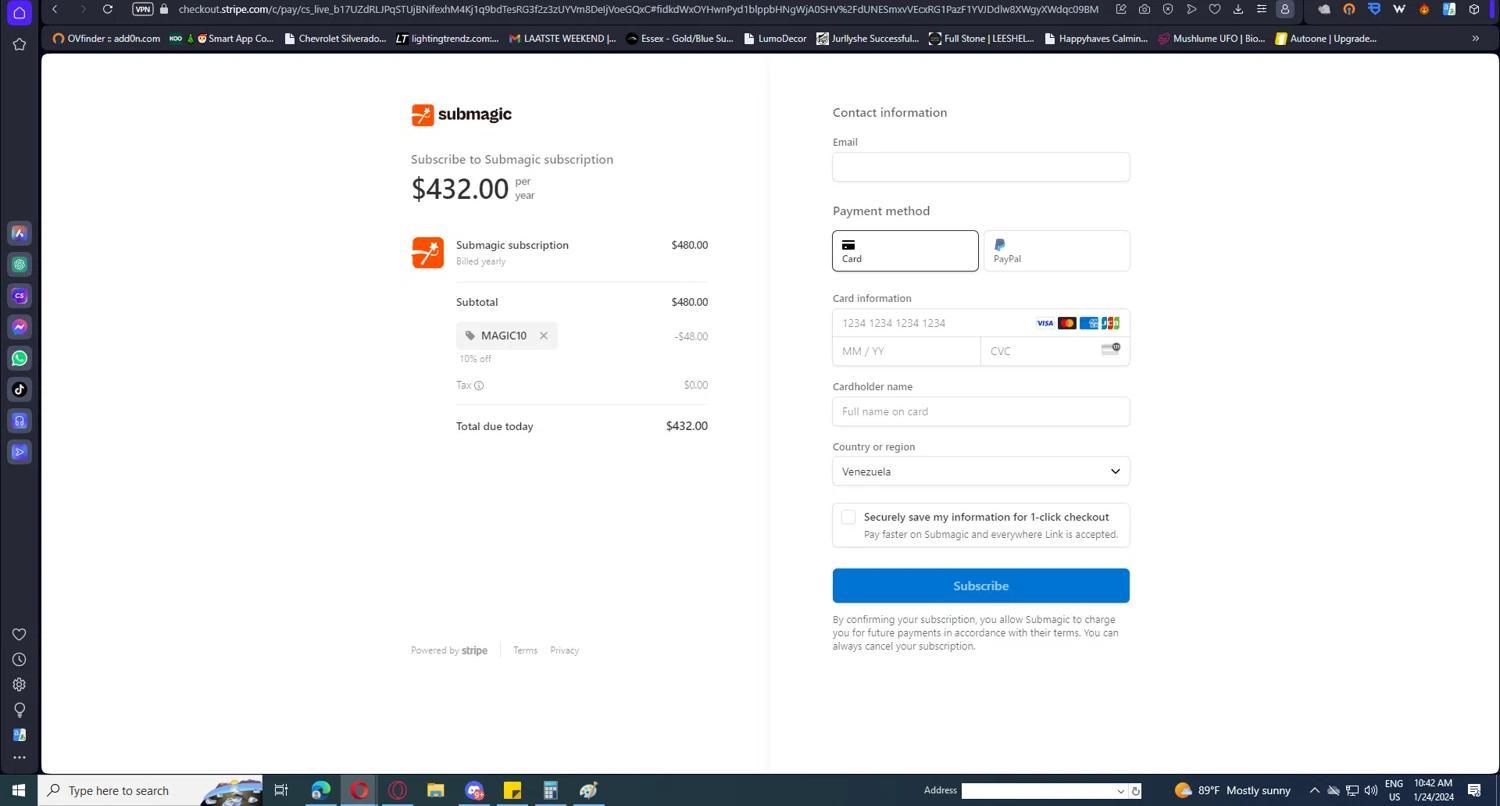Image resolution: width=1500 pixels, height=806 pixels.
Task: Open Microsoft Edge from the taskbar
Action: 320,791
